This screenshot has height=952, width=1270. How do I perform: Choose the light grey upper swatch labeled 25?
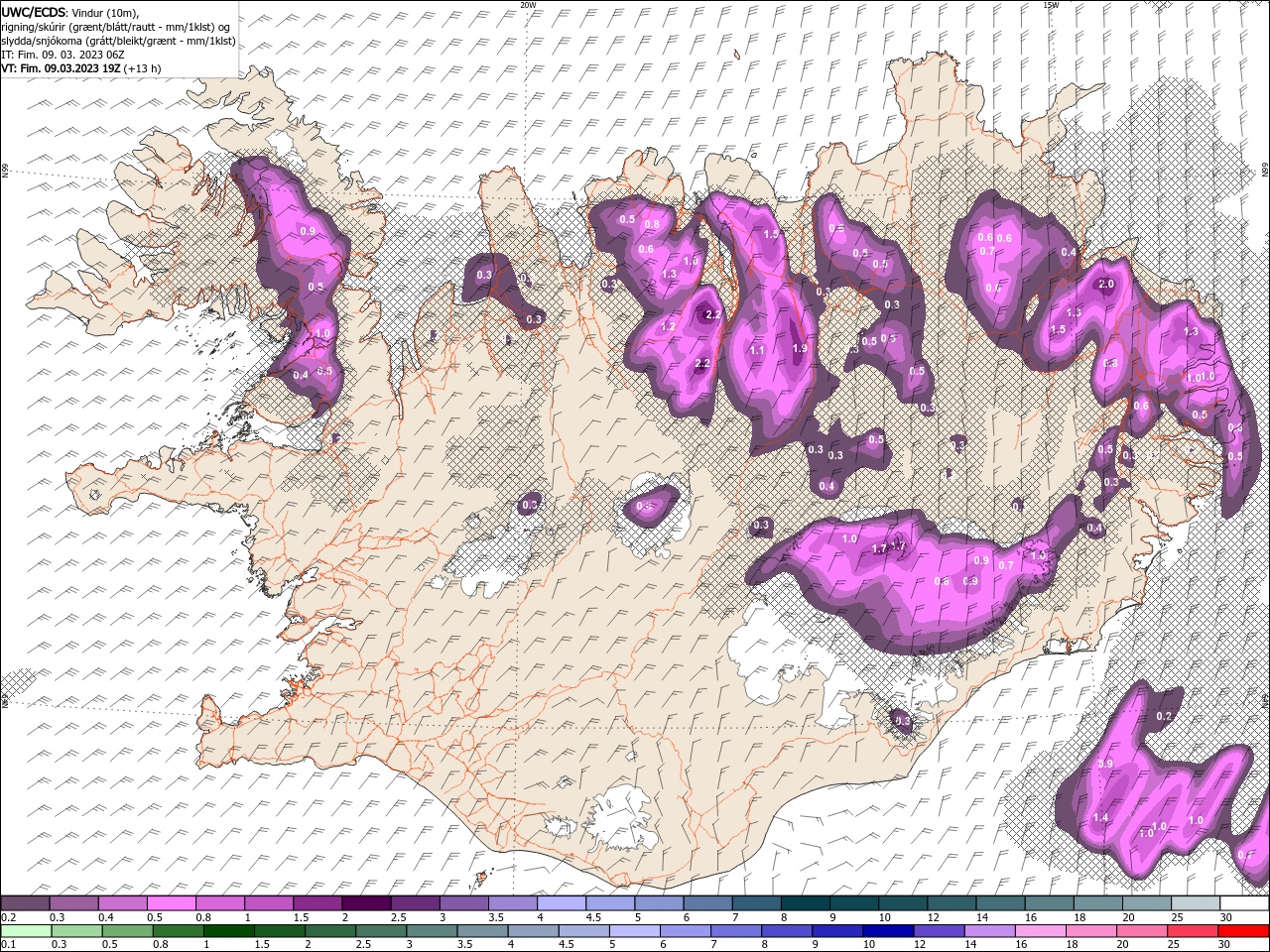click(x=1195, y=903)
